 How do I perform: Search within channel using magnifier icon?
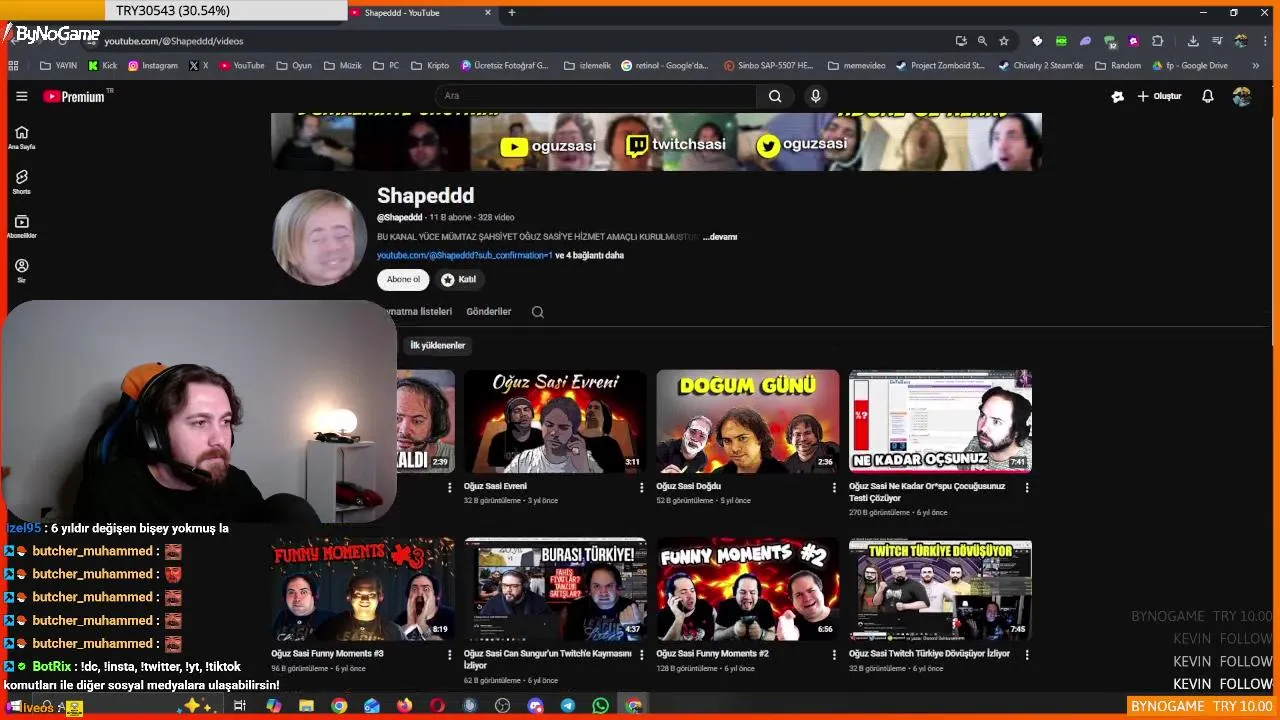(537, 312)
